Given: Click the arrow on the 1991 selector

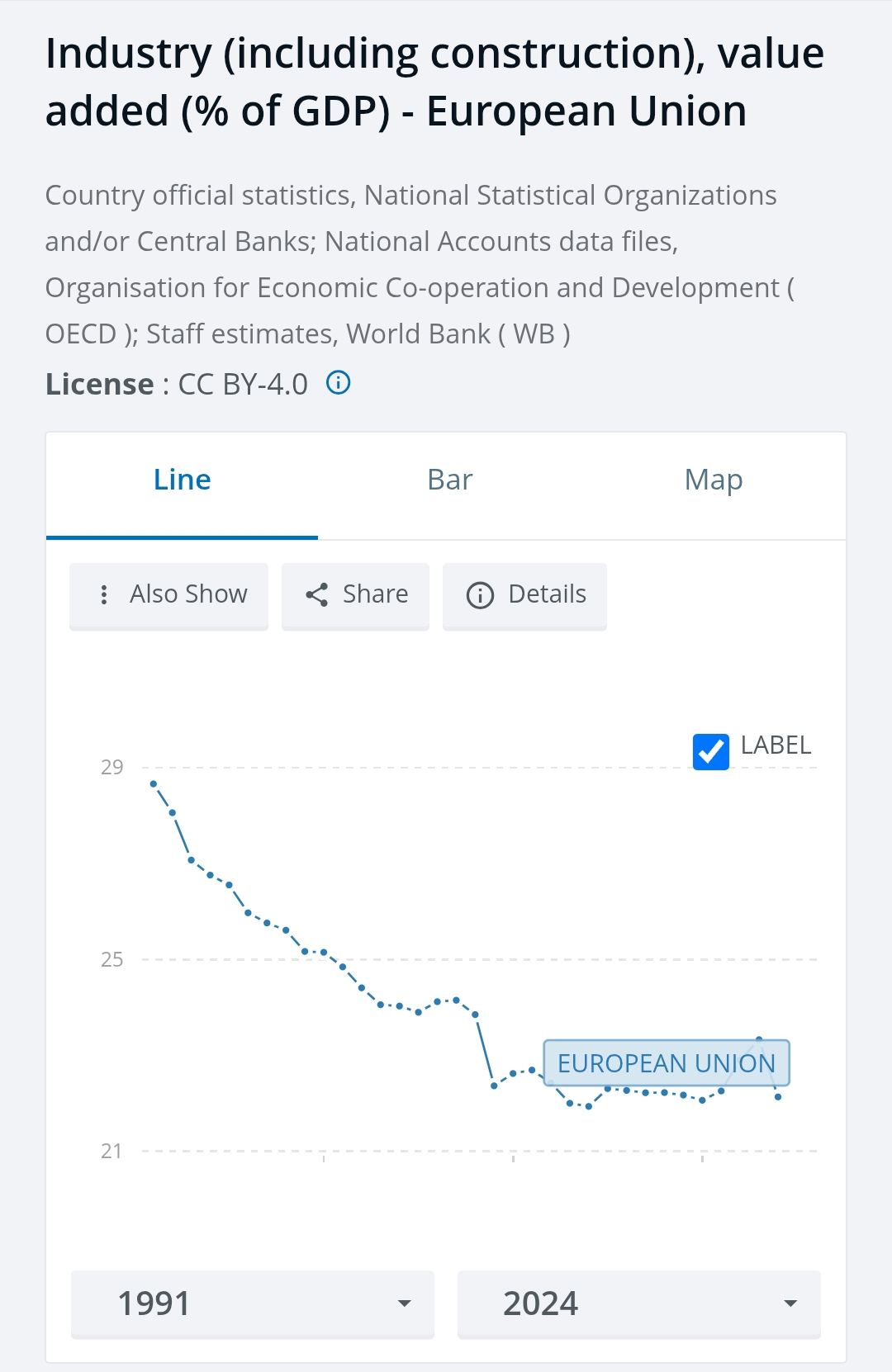Looking at the screenshot, I should (x=404, y=1303).
